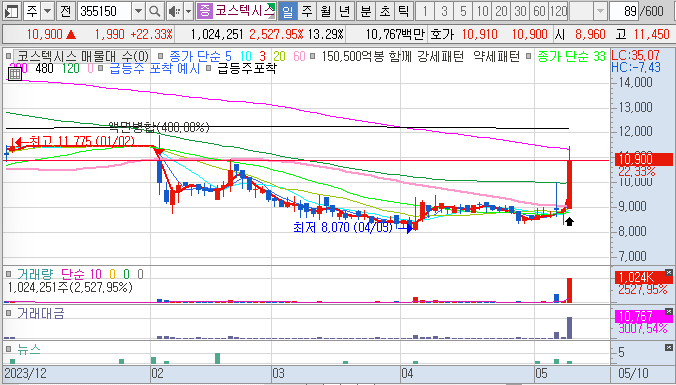Toggle the 종가 단순 33 indicator square
The image size is (676, 385).
coord(529,56)
